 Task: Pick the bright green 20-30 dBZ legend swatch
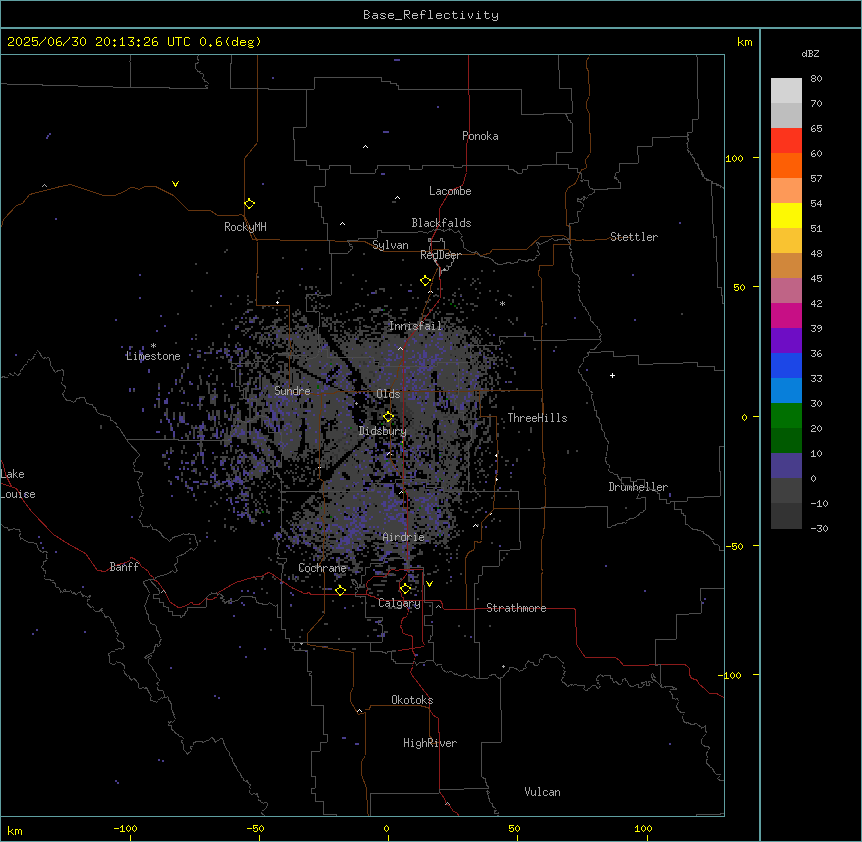(786, 416)
